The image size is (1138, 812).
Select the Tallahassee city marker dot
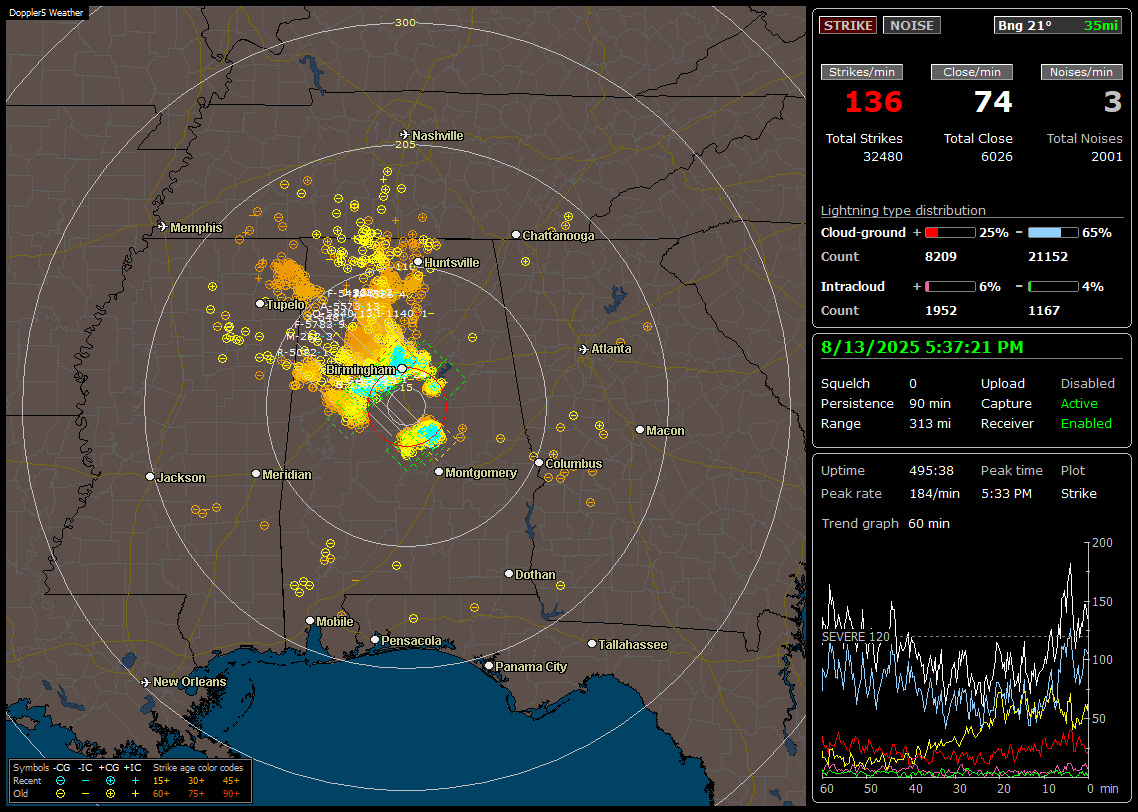pyautogui.click(x=592, y=644)
